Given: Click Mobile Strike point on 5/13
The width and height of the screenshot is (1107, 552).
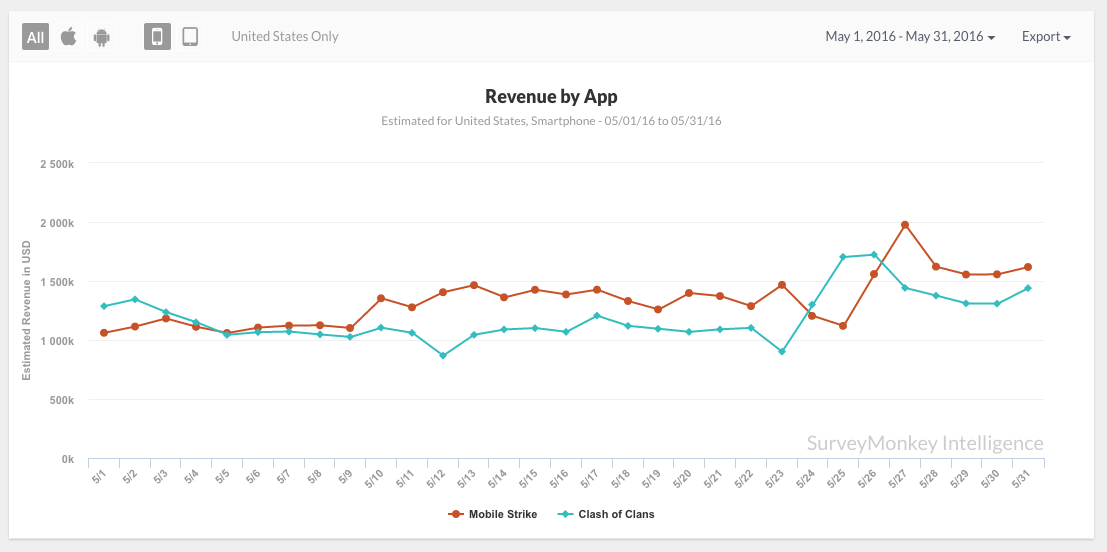Looking at the screenshot, I should coord(474,284).
